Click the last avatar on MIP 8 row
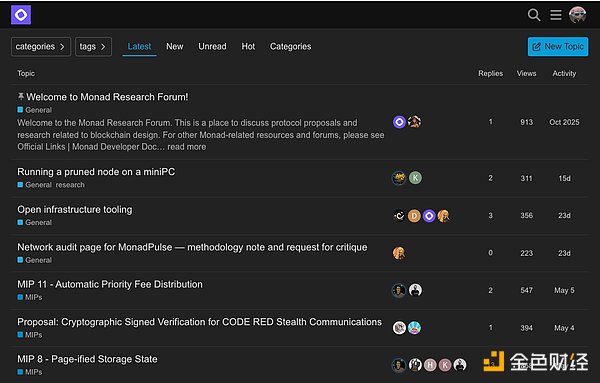This screenshot has height=383, width=600. (x=460, y=365)
